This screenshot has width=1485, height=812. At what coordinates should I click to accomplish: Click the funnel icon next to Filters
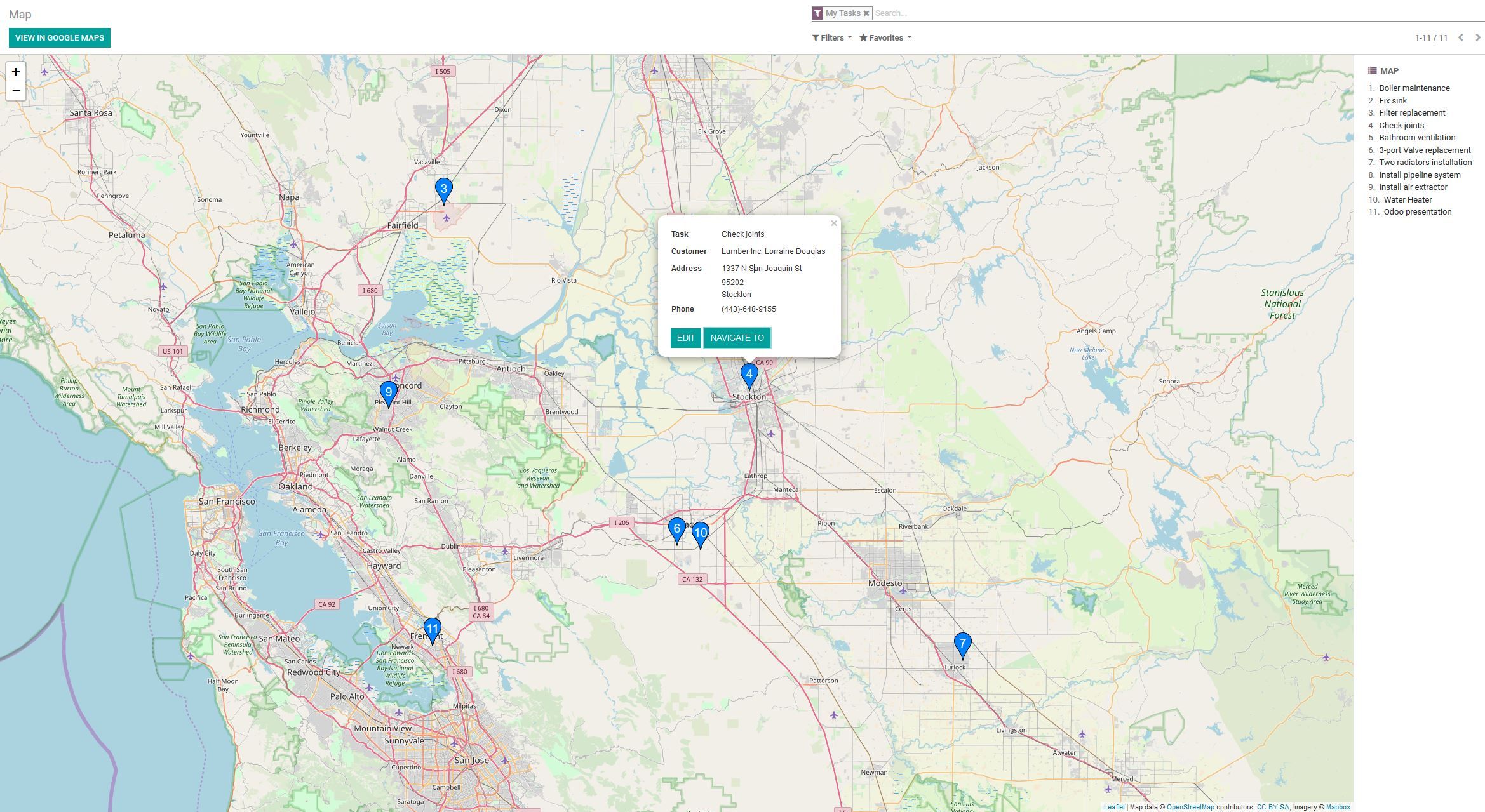(816, 38)
